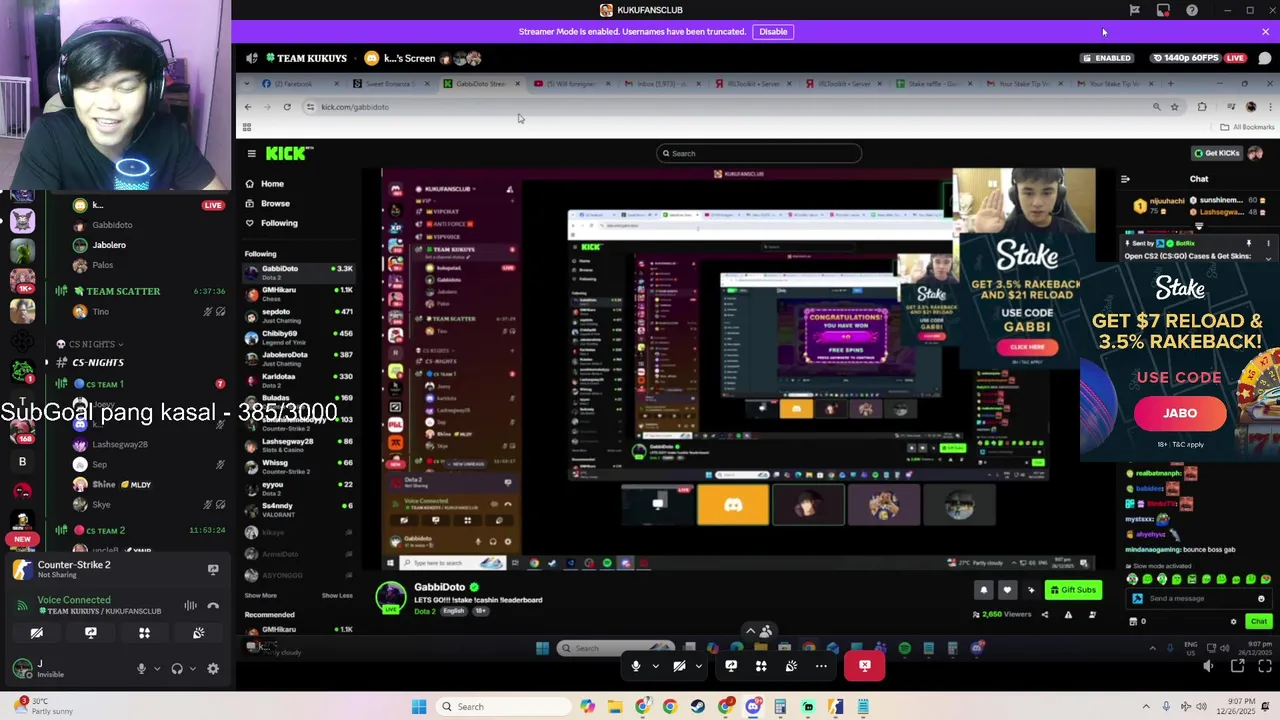The width and height of the screenshot is (1280, 720).
Task: Toggle the camera in the call control bar
Action: click(679, 666)
